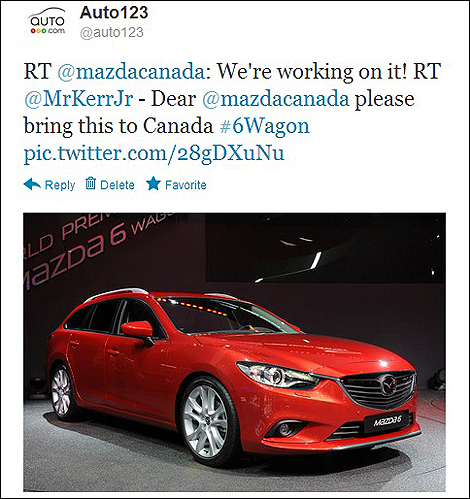Click the Delete text label
470x499 pixels.
click(117, 185)
